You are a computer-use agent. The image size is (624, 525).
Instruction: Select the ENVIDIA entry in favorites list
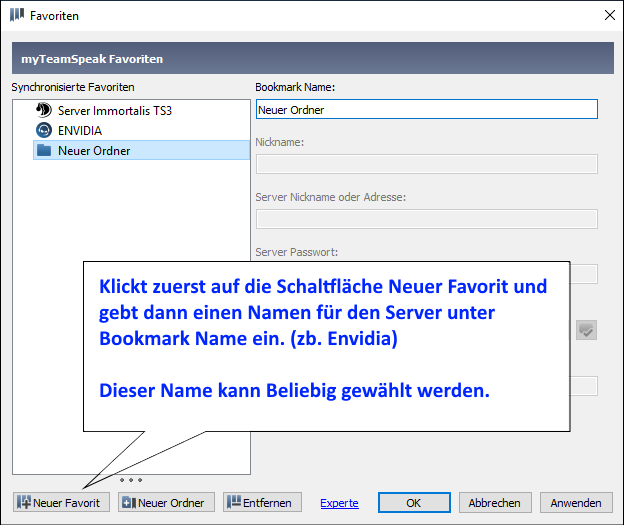[x=80, y=130]
